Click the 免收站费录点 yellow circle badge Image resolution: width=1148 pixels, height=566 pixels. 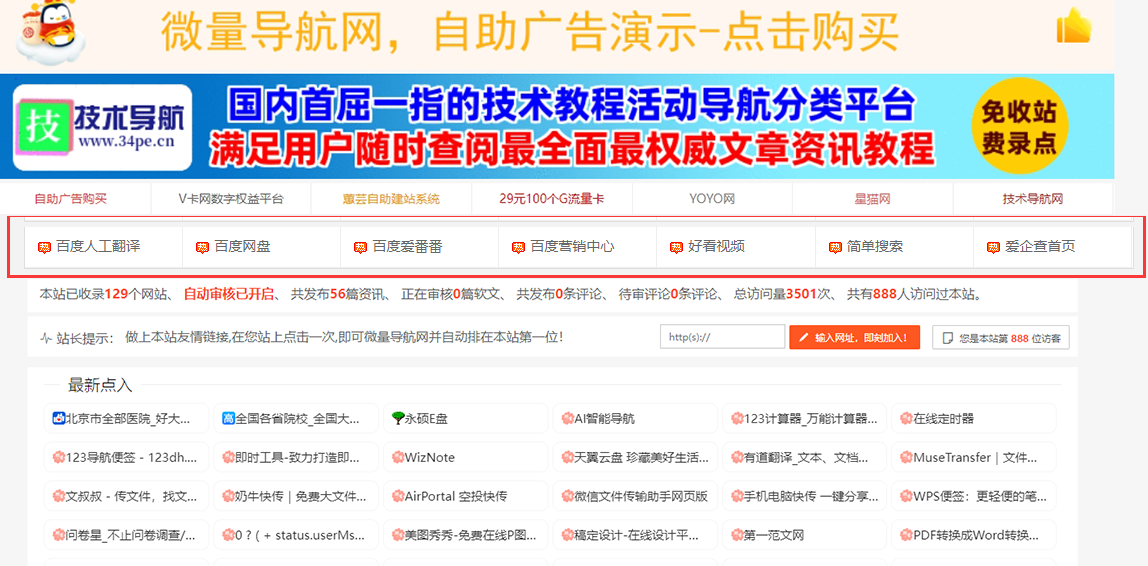pyautogui.click(x=1018, y=126)
